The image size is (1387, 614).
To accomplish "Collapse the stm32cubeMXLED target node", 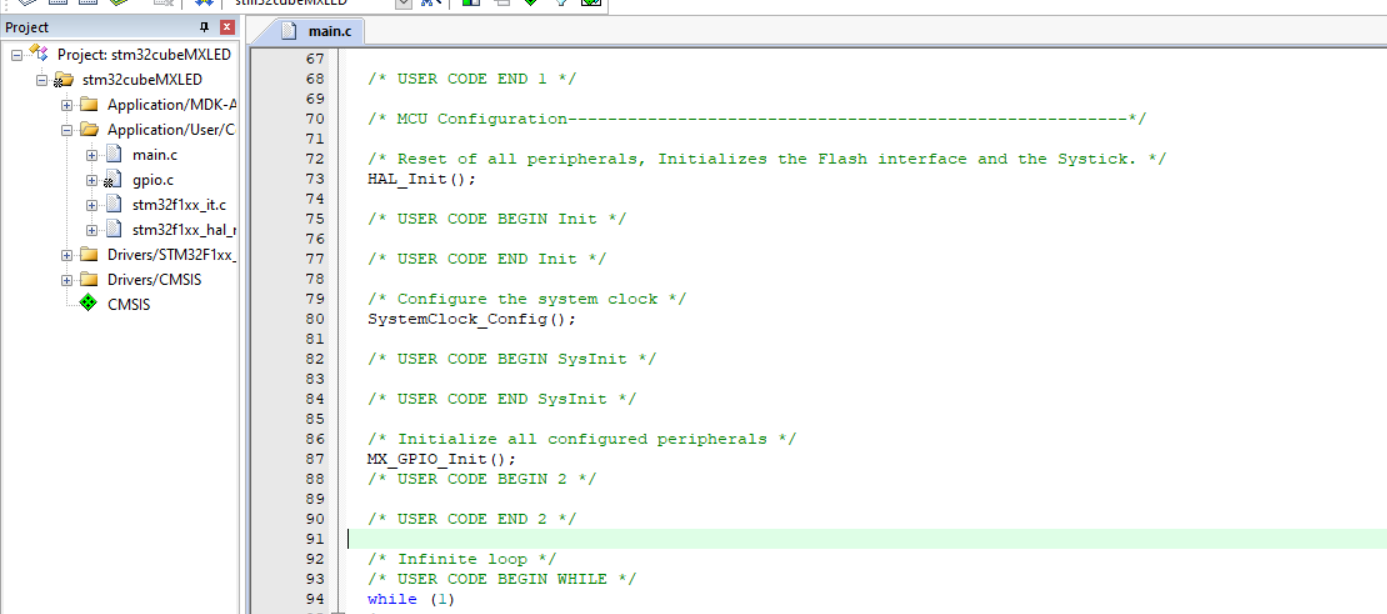I will [x=42, y=79].
